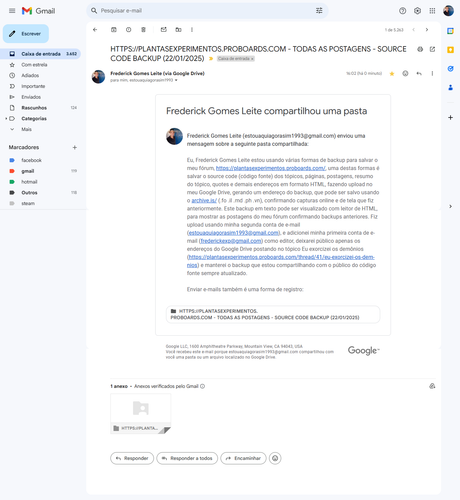This screenshot has width=460, height=500.
Task: Open email in new window
Action: pos(432,49)
